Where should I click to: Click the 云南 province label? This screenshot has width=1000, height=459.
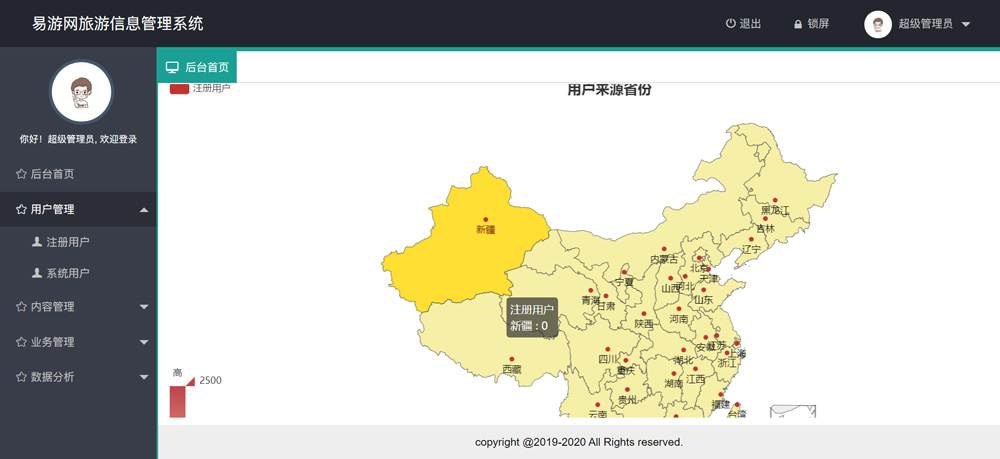(598, 414)
